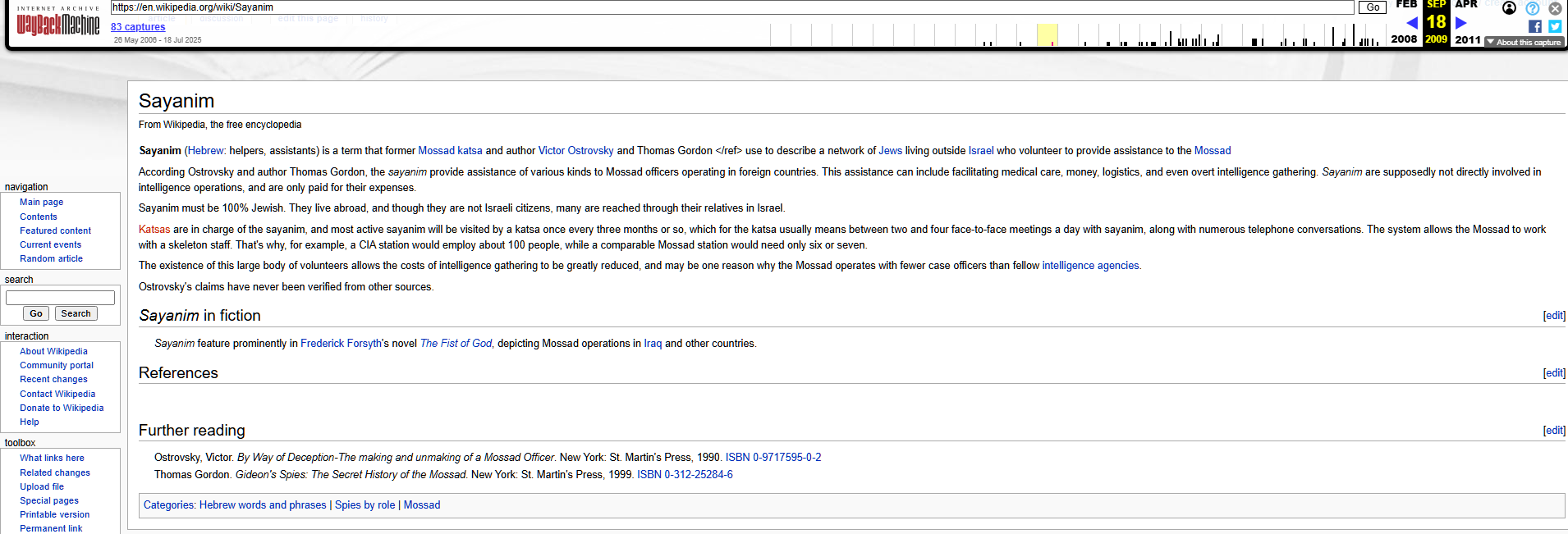1568x534 pixels.
Task: Go to previous capture blue arrow
Action: 1412,23
